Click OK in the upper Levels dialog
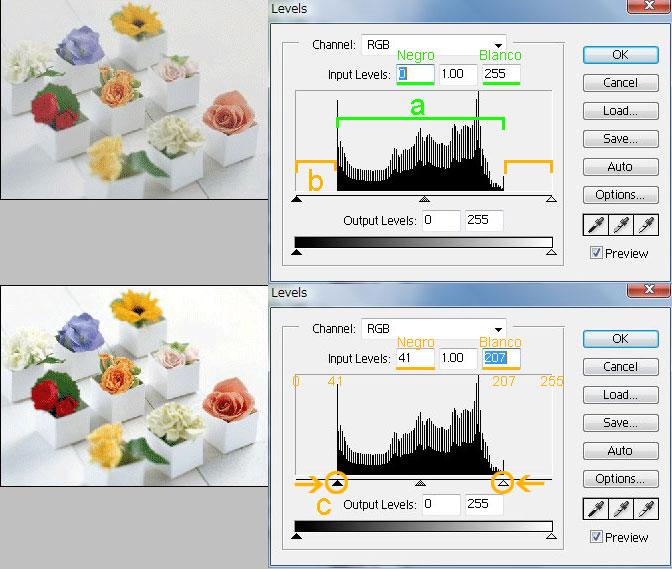 click(621, 55)
